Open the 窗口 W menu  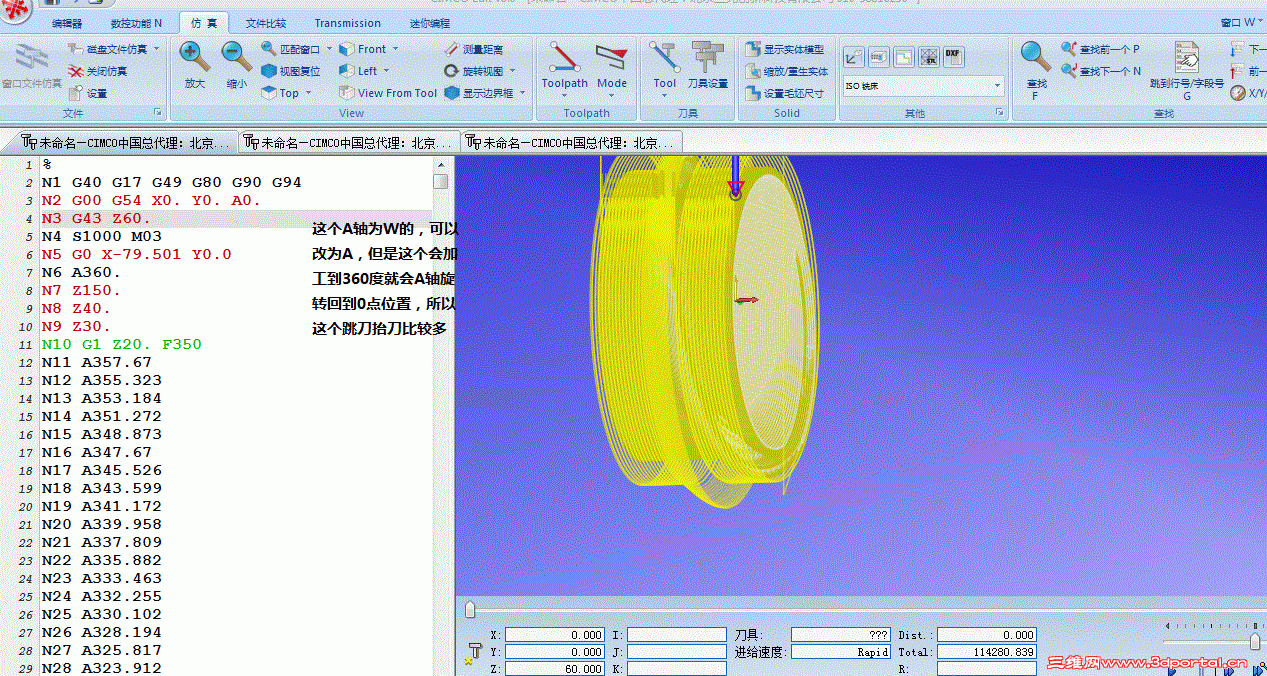coord(1243,22)
